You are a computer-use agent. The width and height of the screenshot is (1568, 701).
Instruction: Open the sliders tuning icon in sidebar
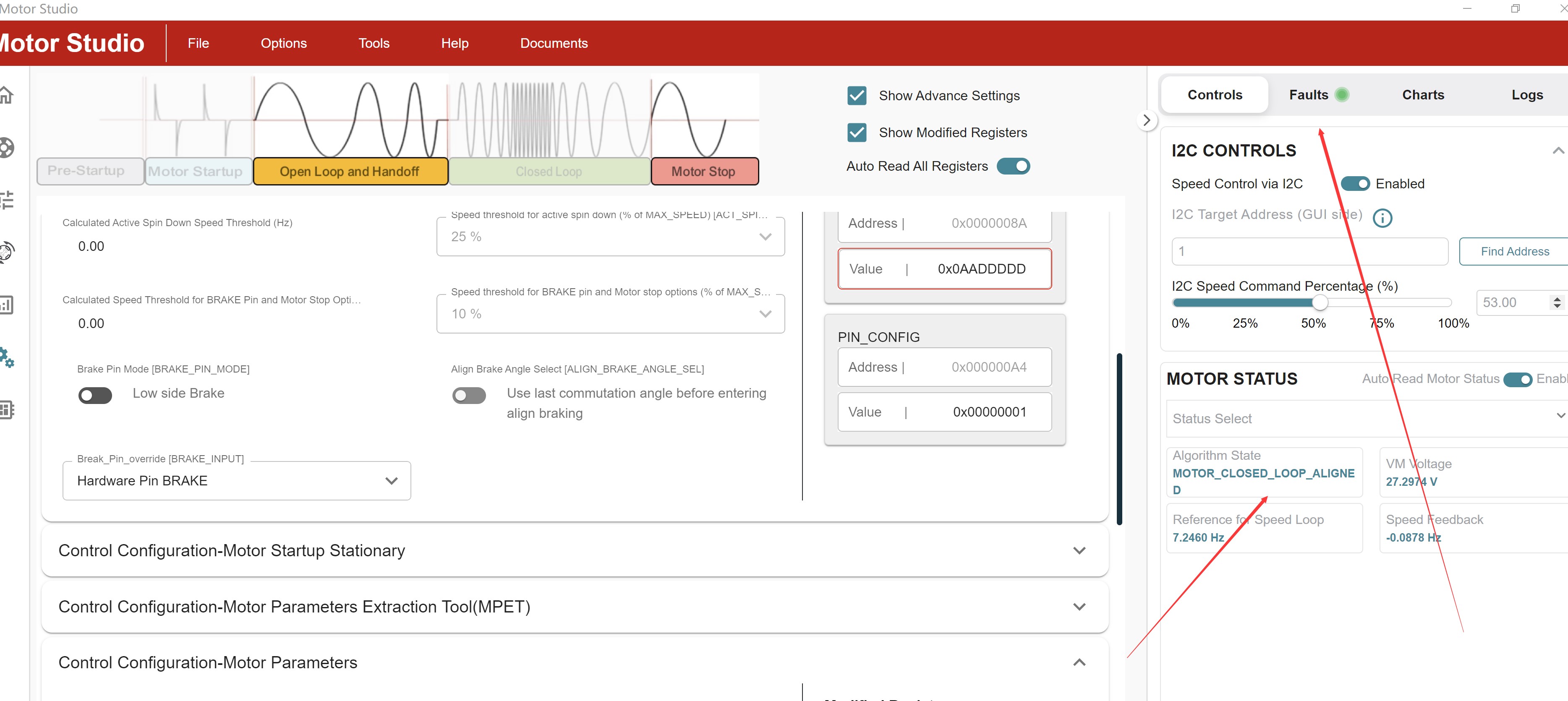coord(6,200)
